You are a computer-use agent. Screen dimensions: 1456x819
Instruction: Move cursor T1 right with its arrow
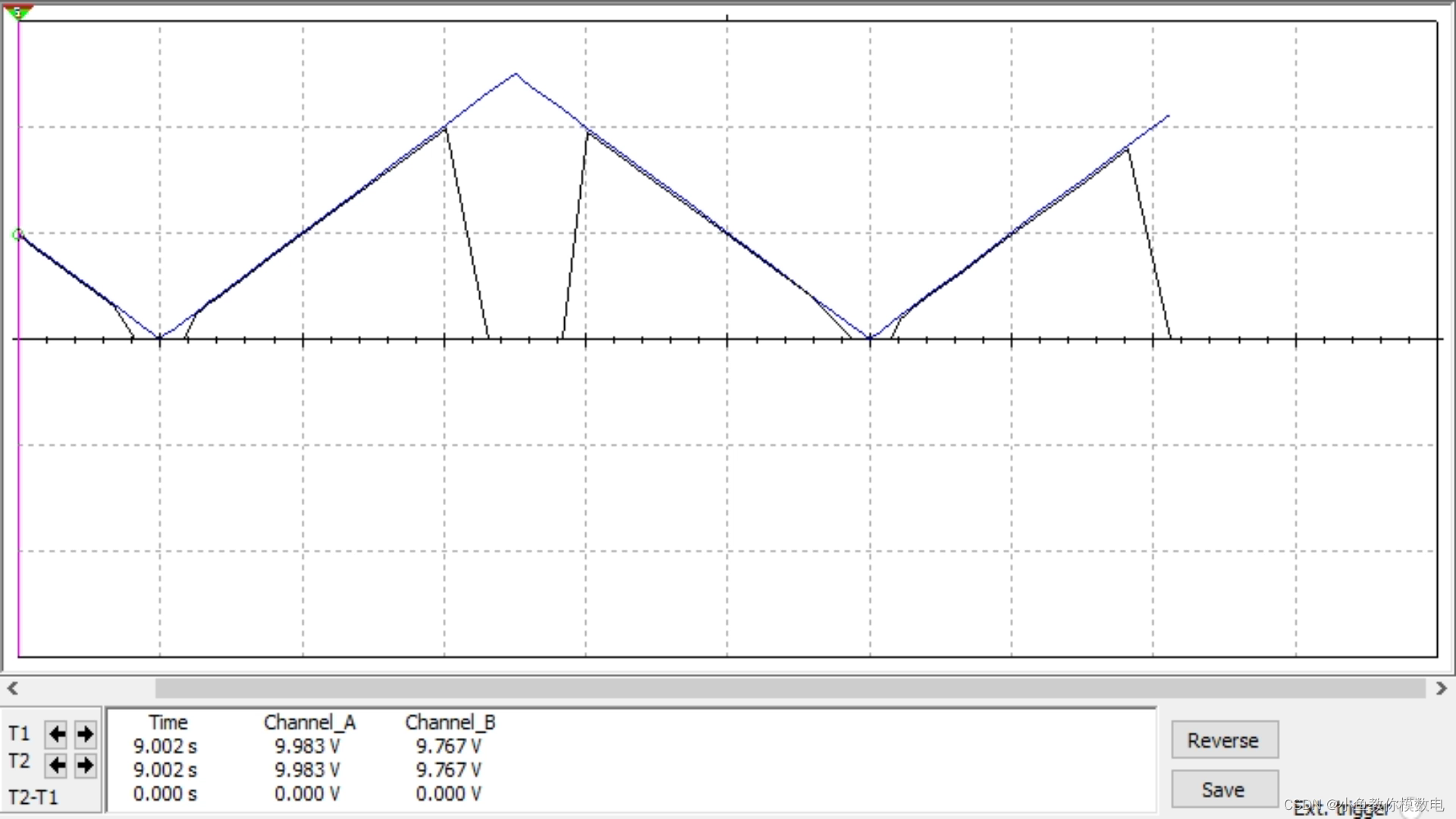pos(85,734)
